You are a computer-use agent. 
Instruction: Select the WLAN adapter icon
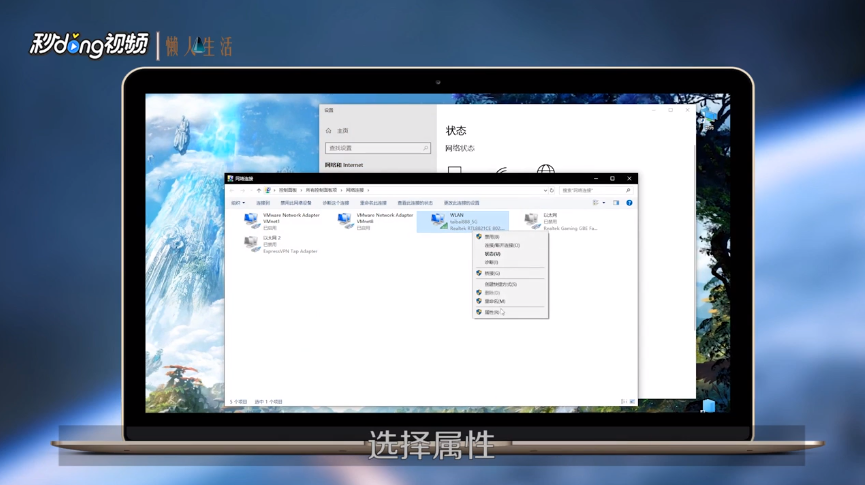pyautogui.click(x=439, y=221)
